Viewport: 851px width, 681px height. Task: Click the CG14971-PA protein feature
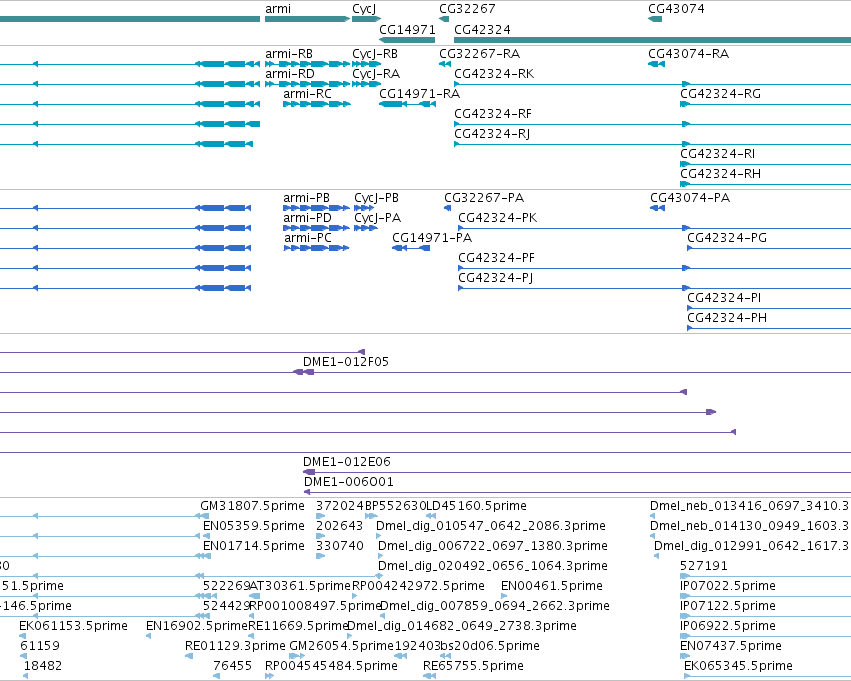411,248
